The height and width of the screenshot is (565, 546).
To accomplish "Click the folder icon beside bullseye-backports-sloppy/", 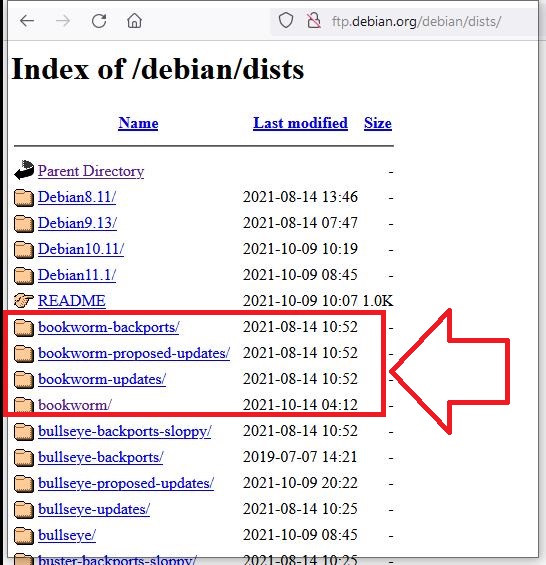I will [x=24, y=432].
